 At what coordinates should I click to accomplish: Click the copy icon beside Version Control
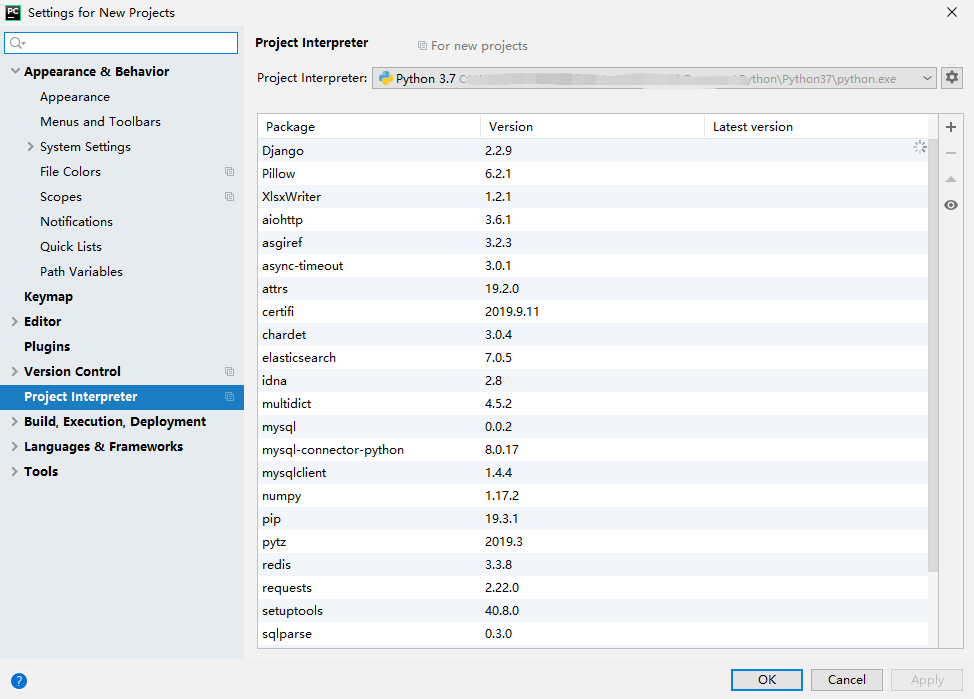coord(229,372)
